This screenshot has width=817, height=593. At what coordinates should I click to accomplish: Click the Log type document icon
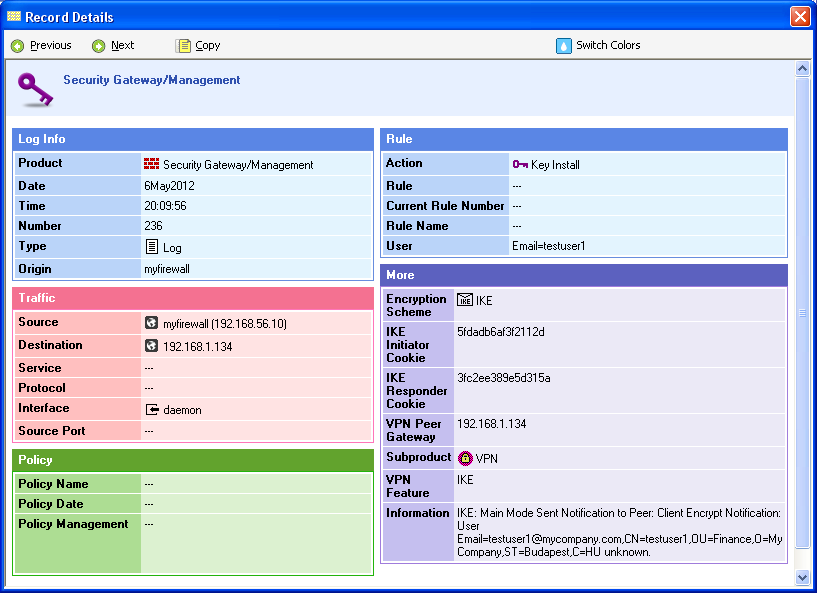coord(151,247)
